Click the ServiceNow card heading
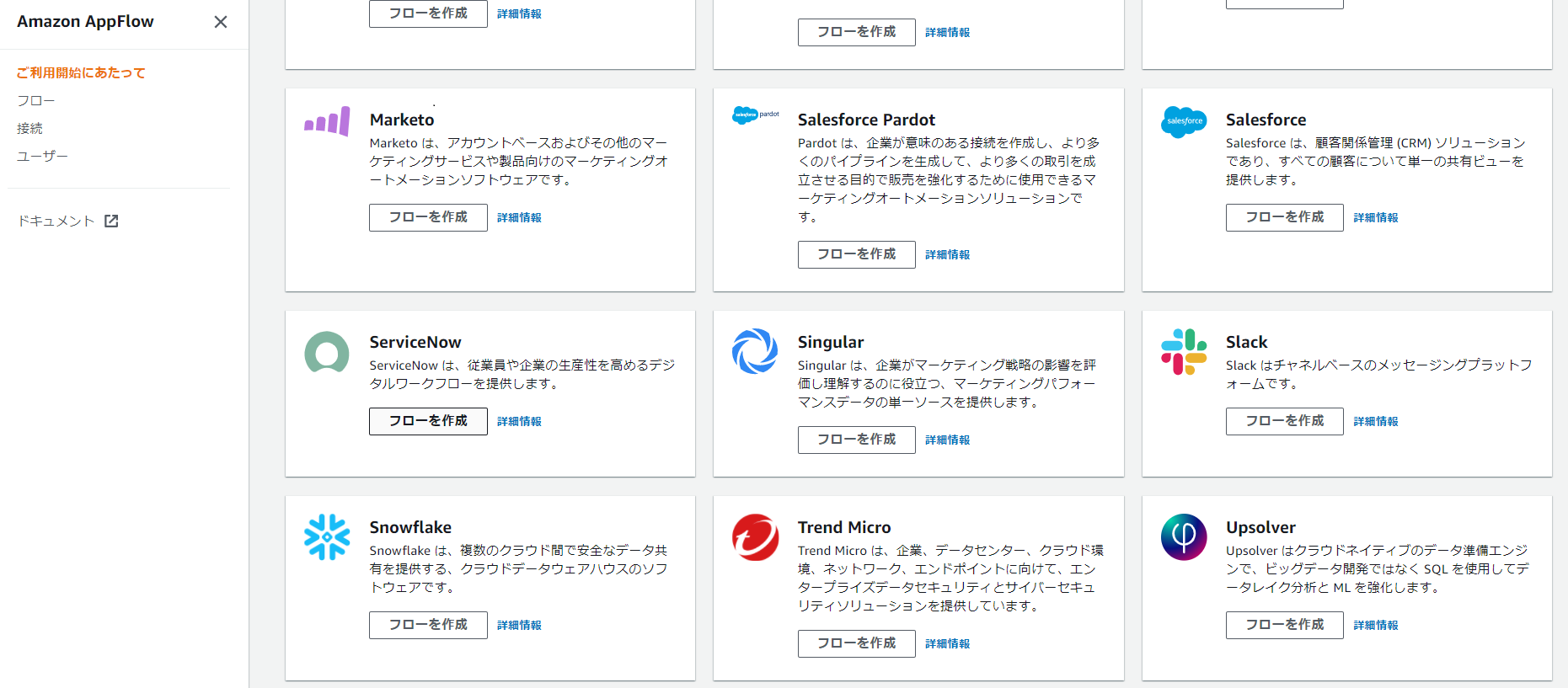The height and width of the screenshot is (688, 1568). pyautogui.click(x=415, y=342)
